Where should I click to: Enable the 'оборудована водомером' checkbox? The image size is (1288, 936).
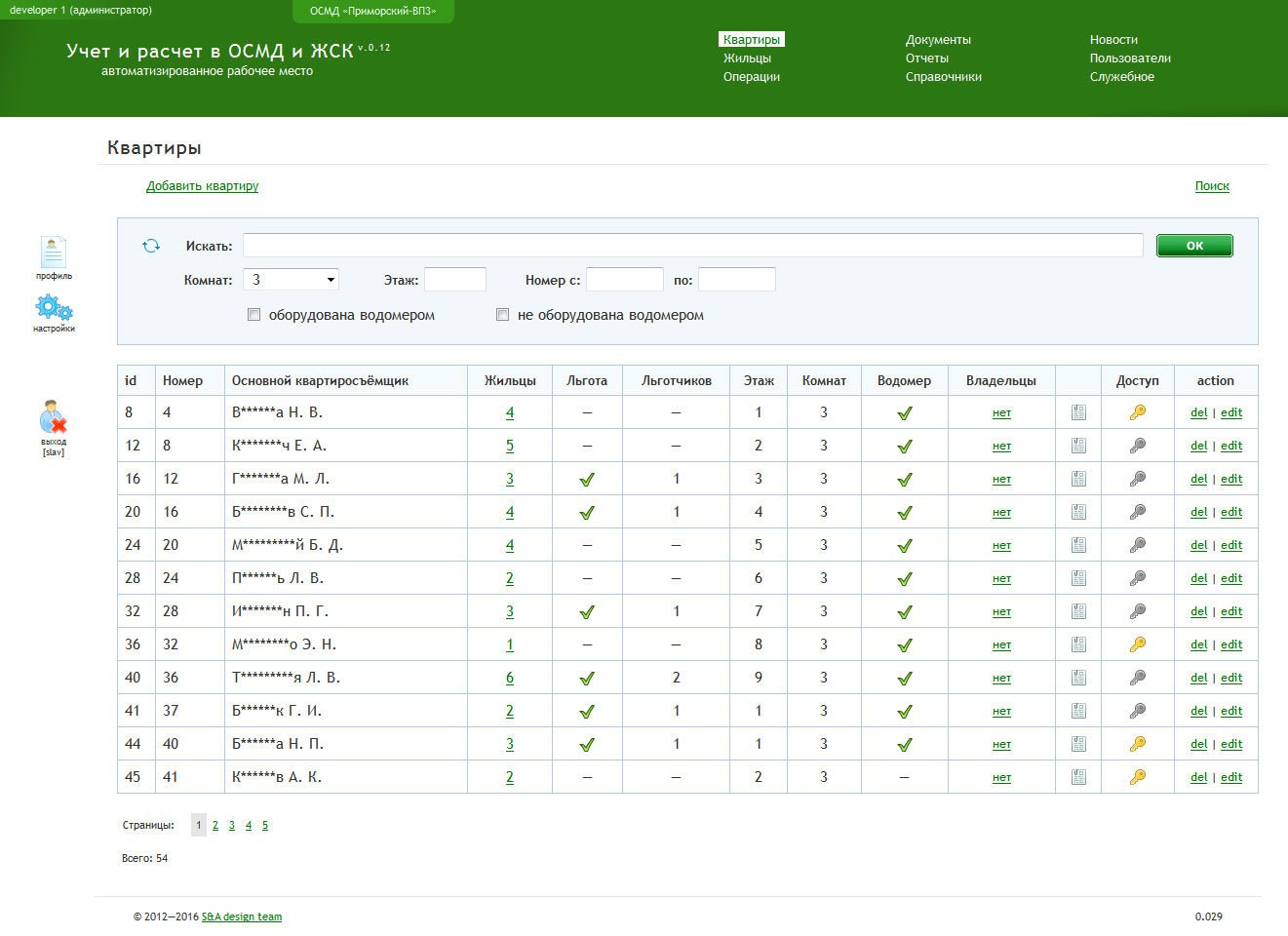pos(254,315)
